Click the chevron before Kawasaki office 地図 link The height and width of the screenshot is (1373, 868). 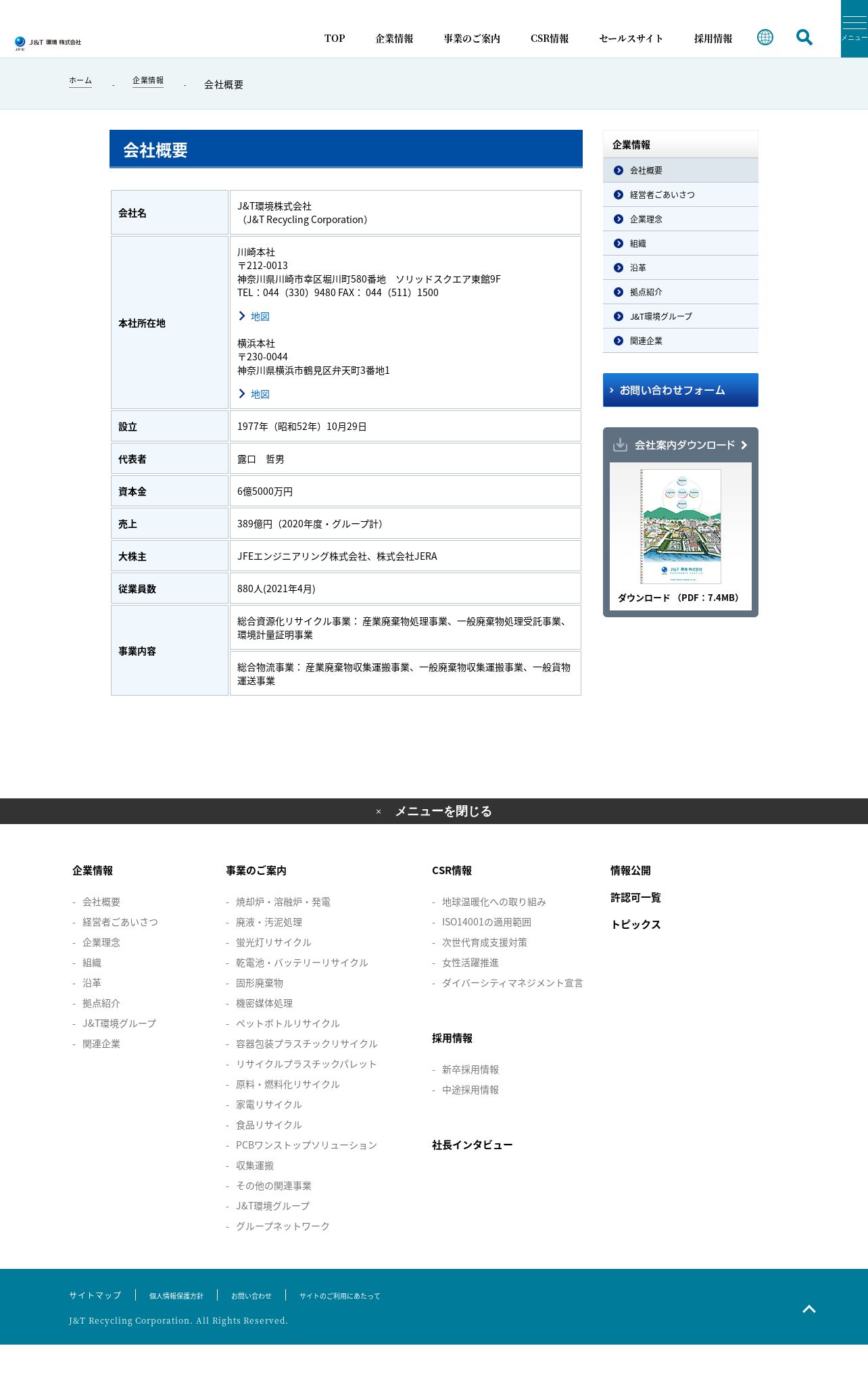pyautogui.click(x=242, y=316)
